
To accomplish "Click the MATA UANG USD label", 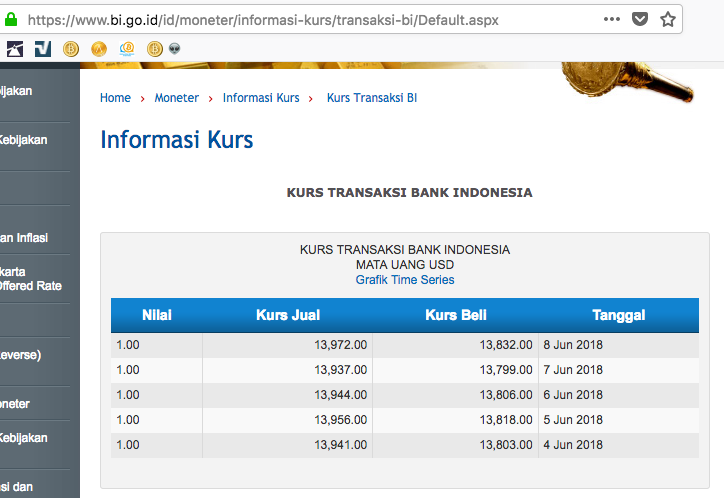I will point(405,265).
